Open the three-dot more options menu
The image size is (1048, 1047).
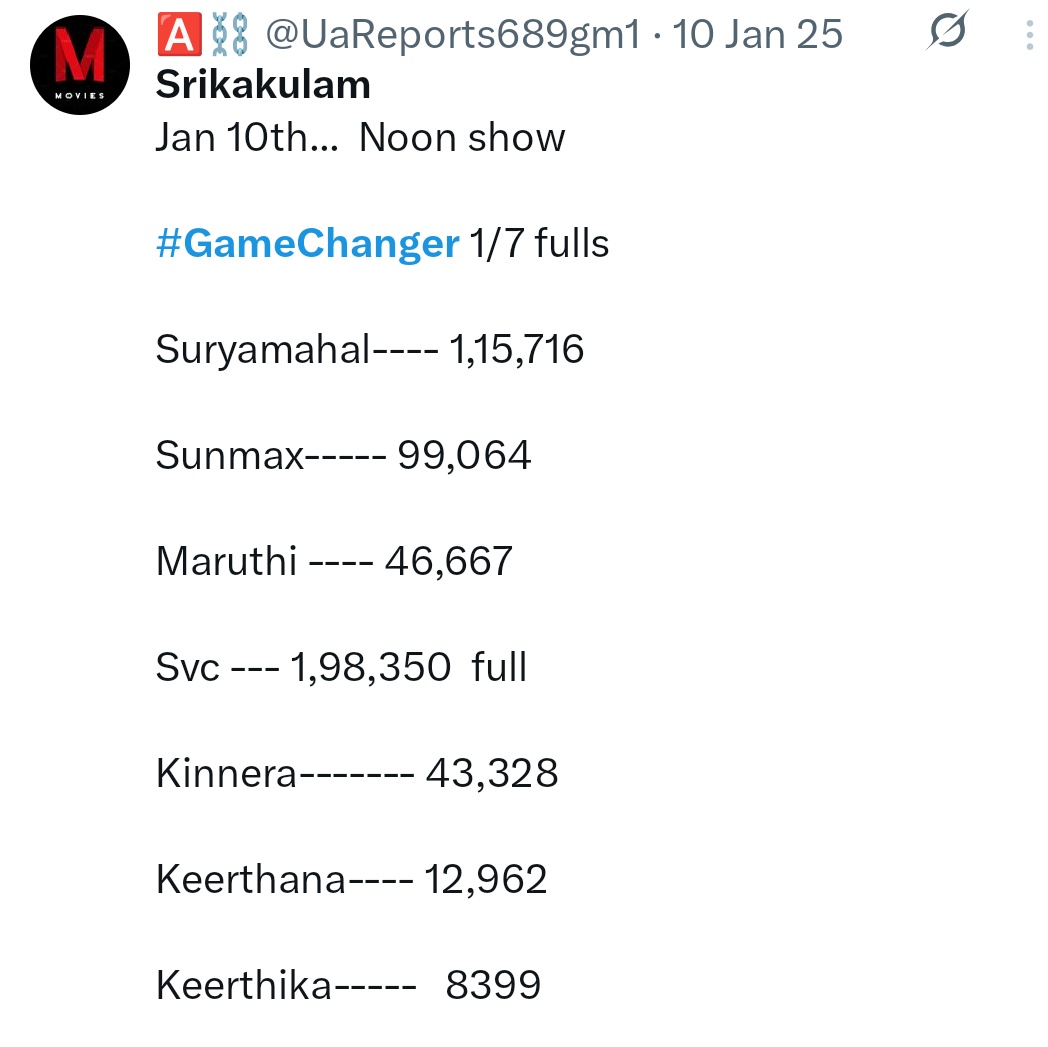[x=1030, y=35]
